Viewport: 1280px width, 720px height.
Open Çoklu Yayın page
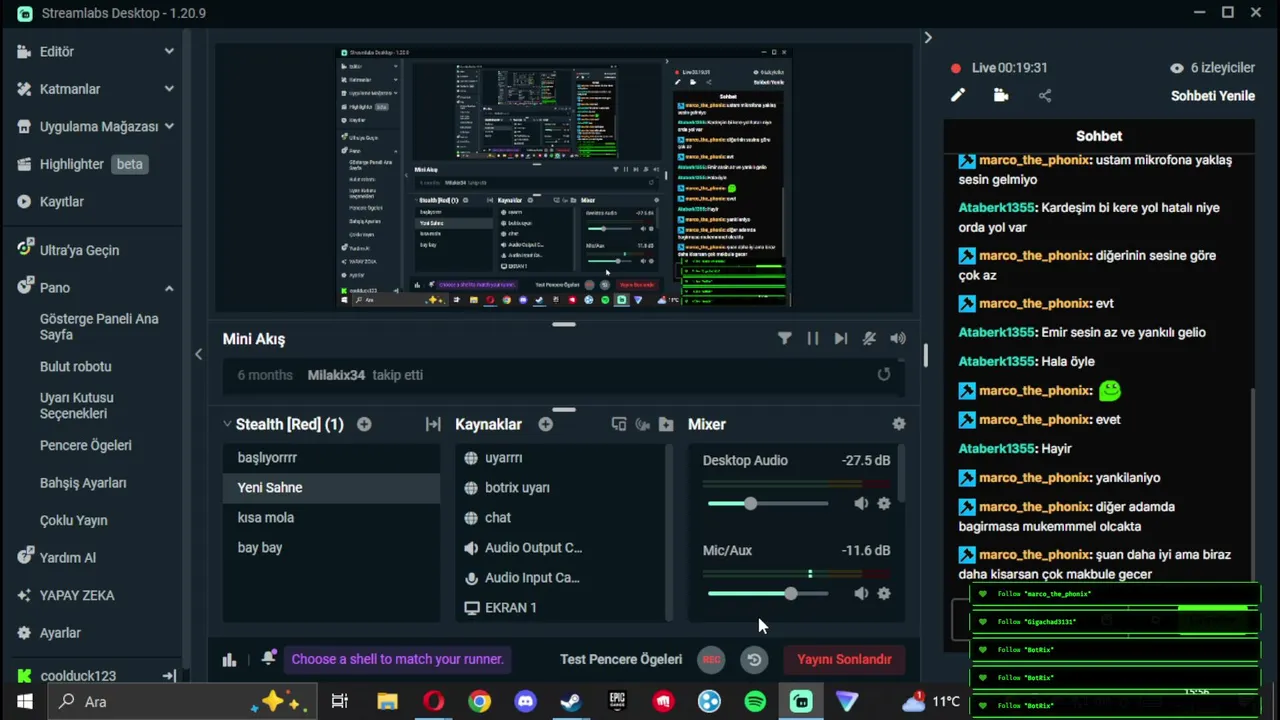pyautogui.click(x=73, y=521)
